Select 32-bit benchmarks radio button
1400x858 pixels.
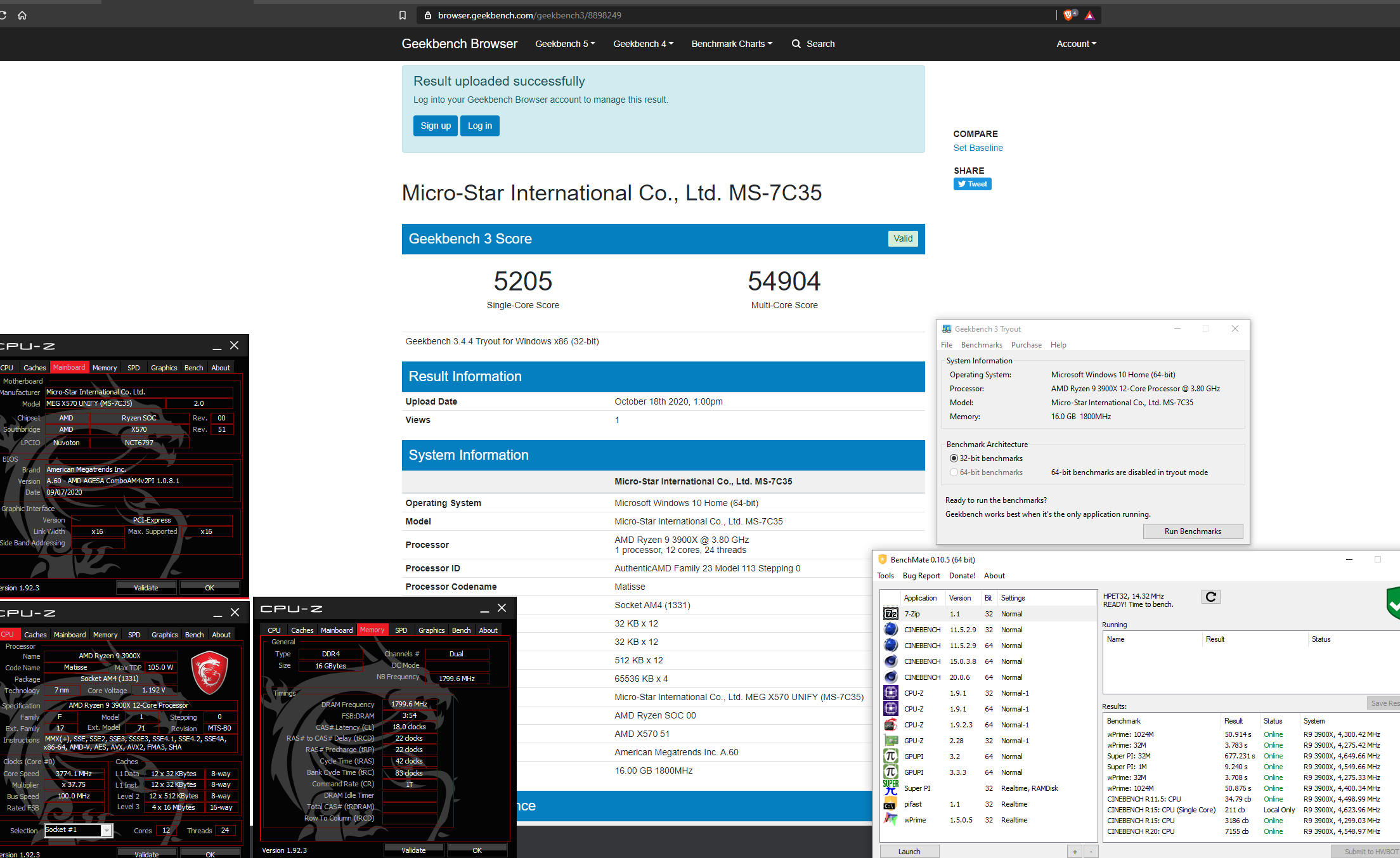coord(954,458)
